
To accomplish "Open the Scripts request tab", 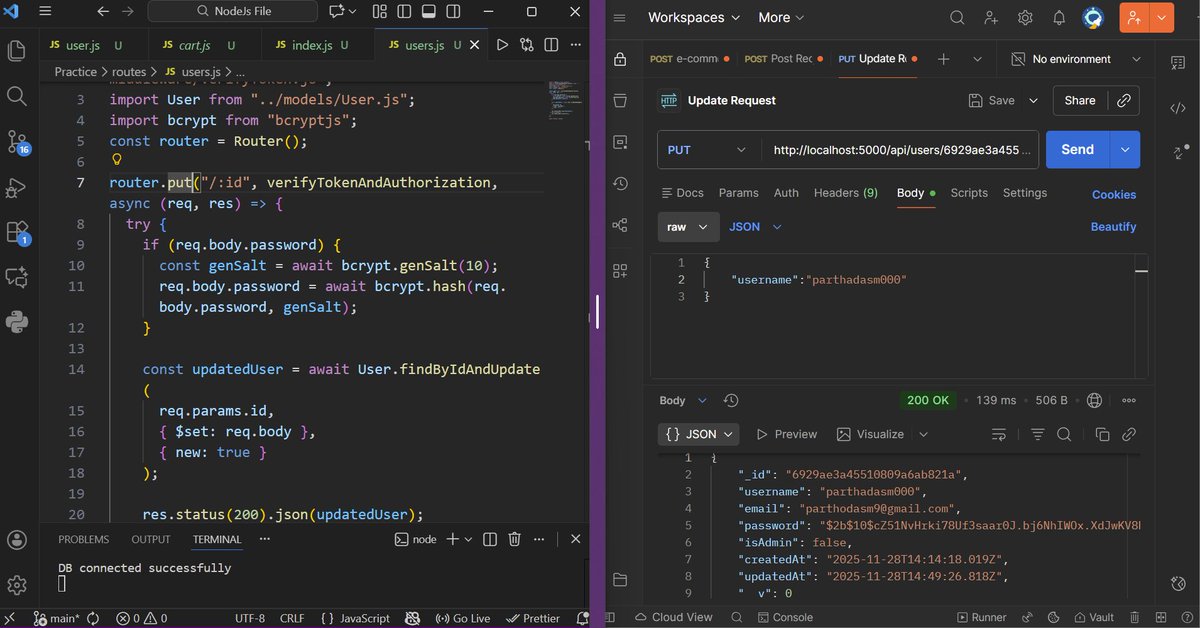I will tap(969, 193).
